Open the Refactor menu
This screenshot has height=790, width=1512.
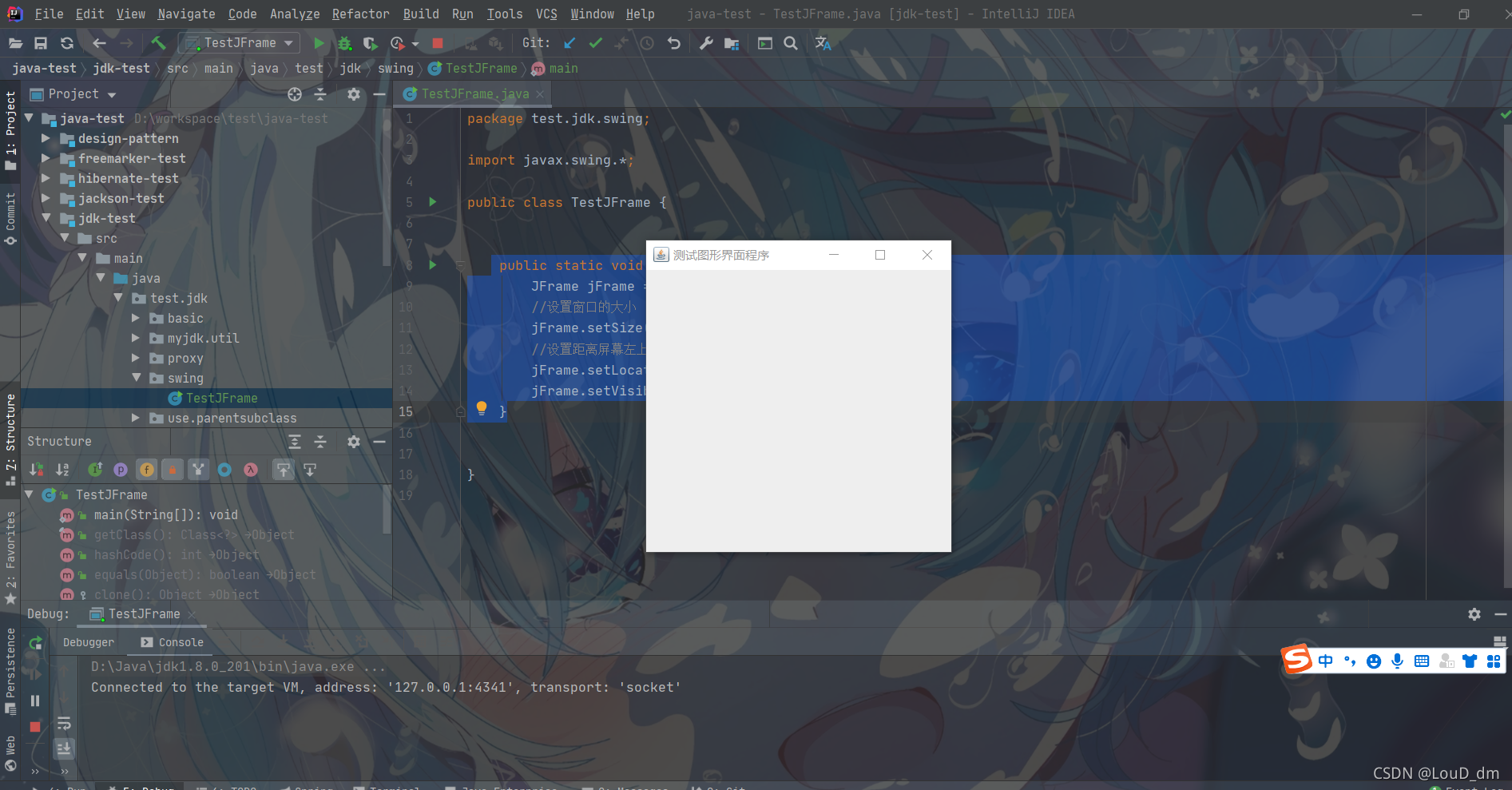pyautogui.click(x=360, y=14)
